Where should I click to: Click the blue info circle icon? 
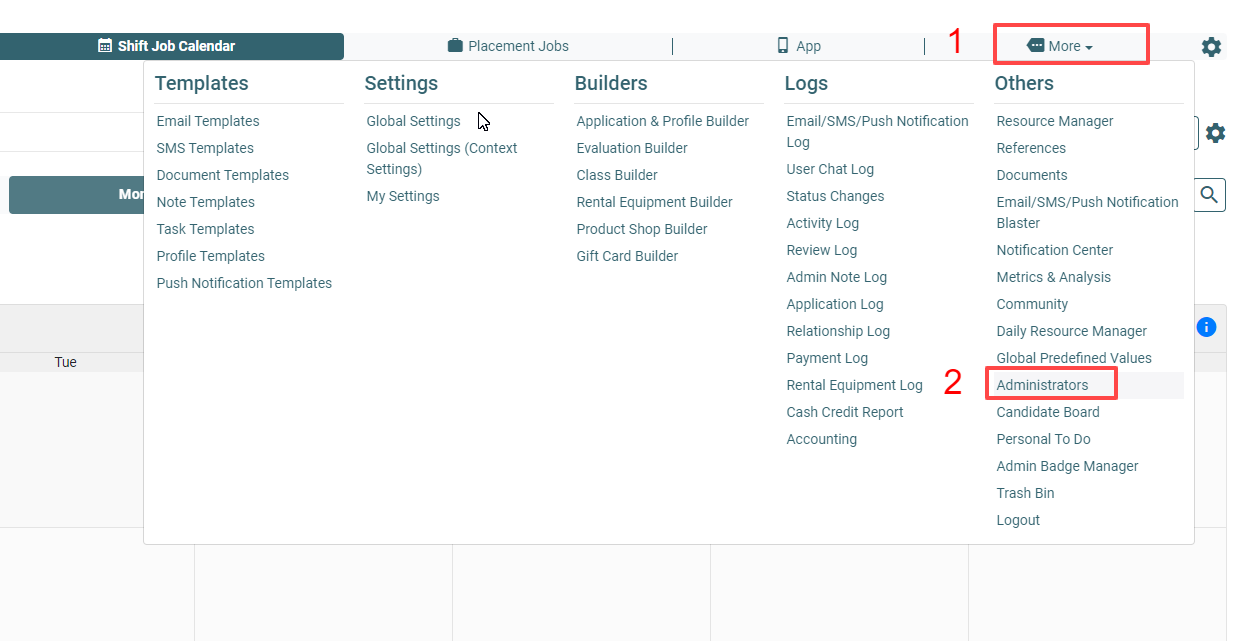1206,327
